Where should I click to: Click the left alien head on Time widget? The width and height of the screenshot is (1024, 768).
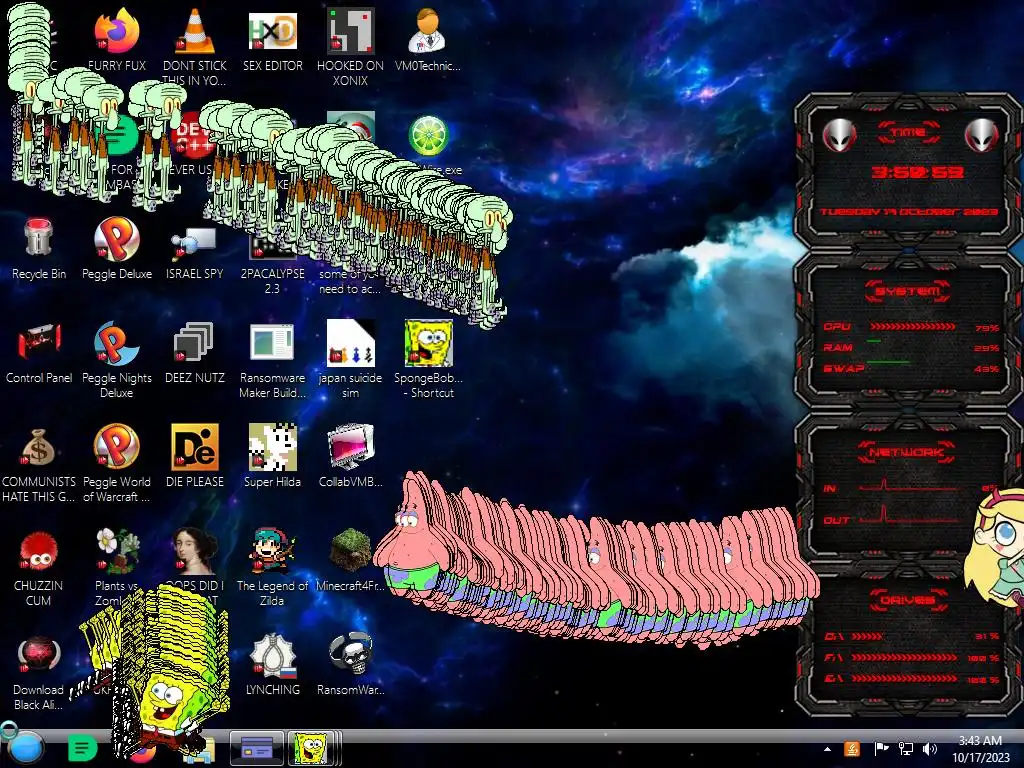point(838,136)
